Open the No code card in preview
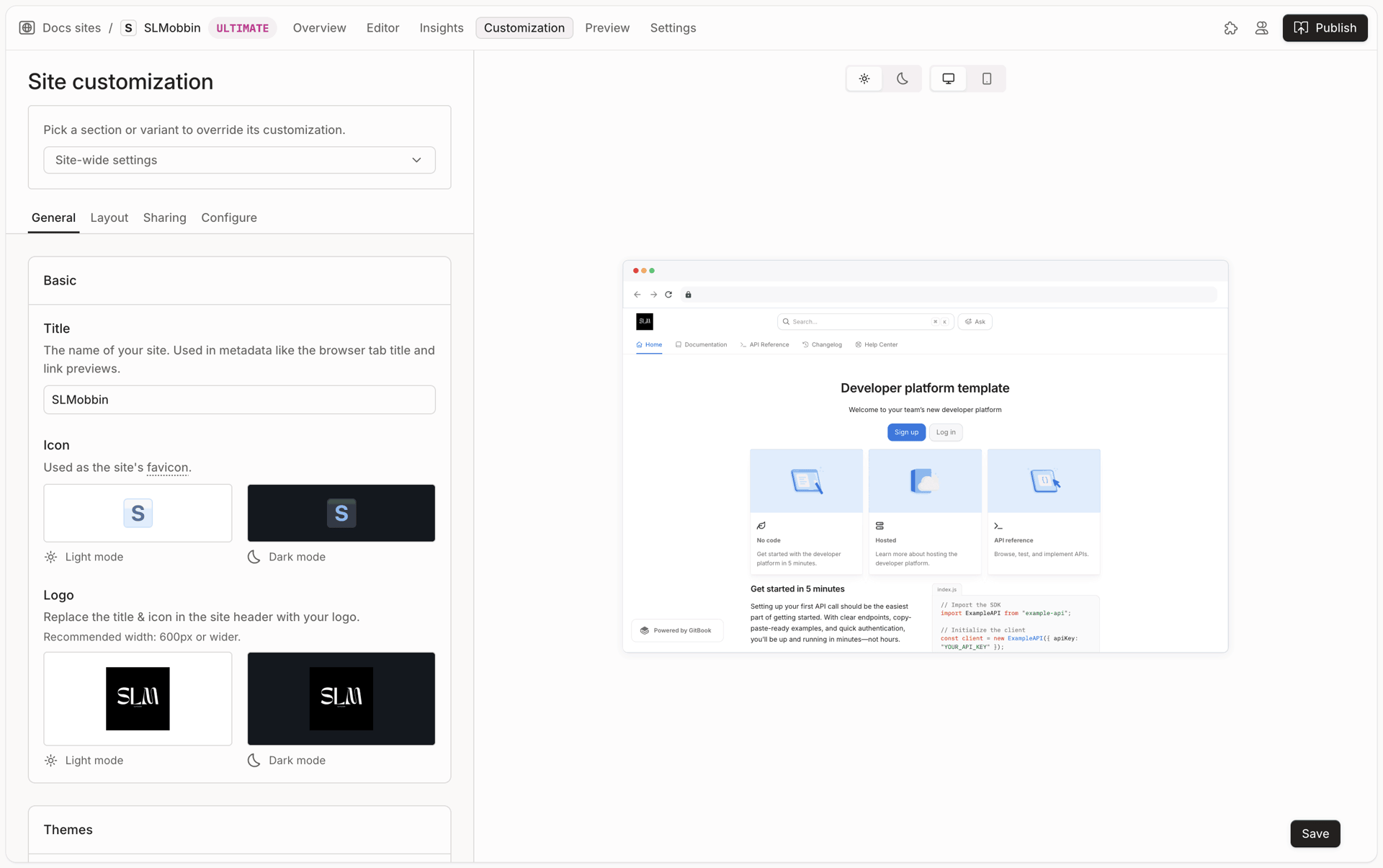Screen dimensions: 1383x868 tap(806, 511)
